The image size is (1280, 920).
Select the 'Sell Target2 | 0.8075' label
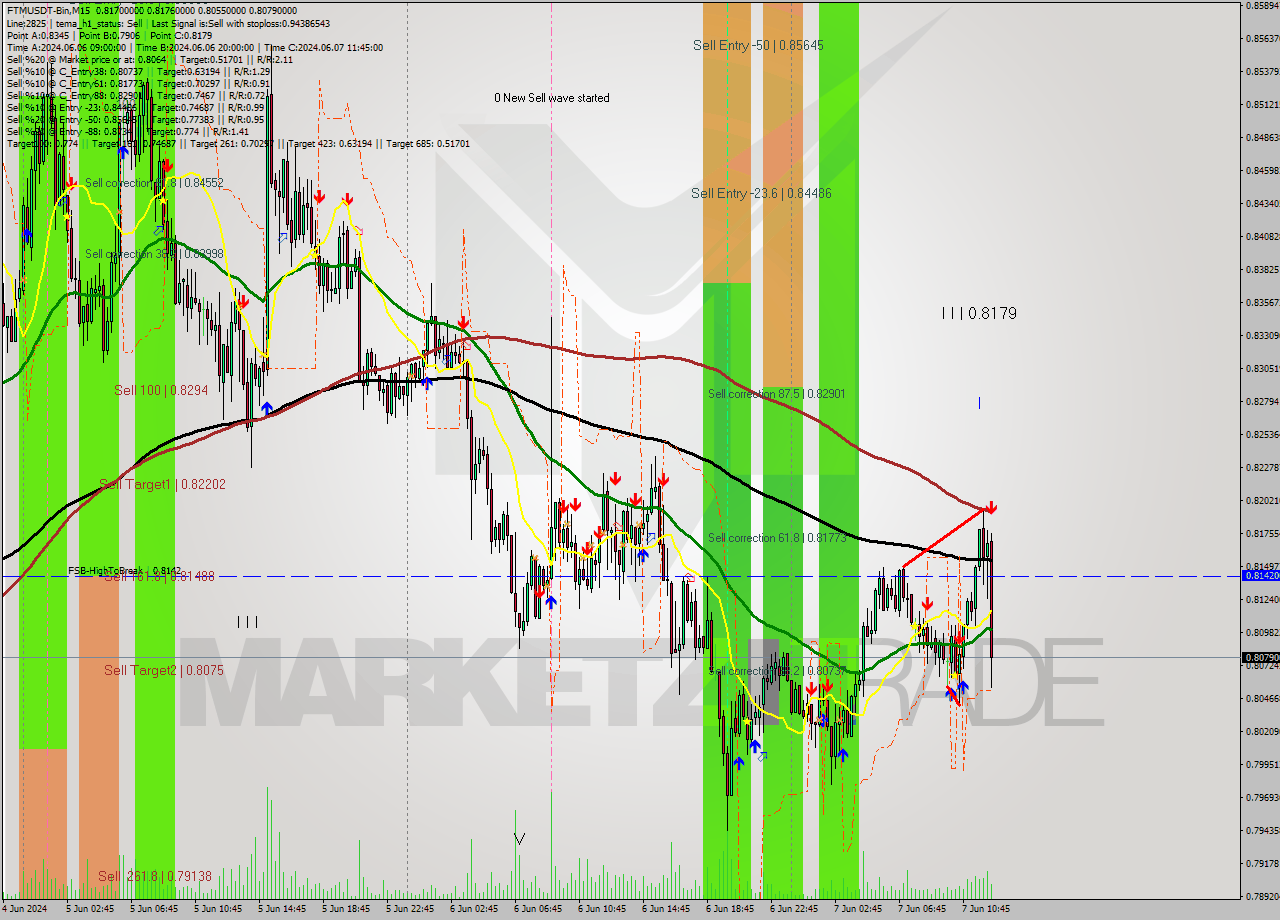(164, 670)
